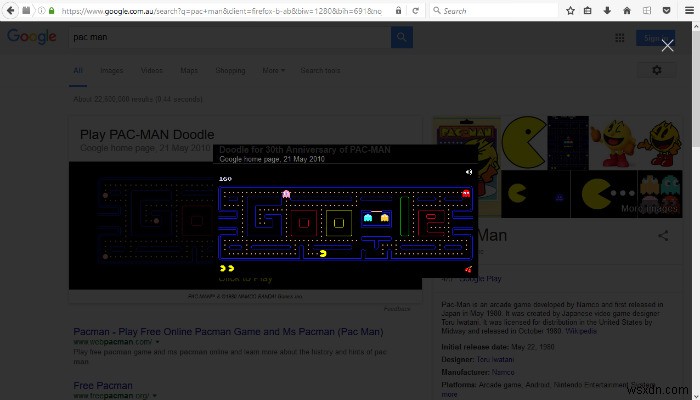
Task: Close the doodle overlay with the X
Action: click(667, 46)
